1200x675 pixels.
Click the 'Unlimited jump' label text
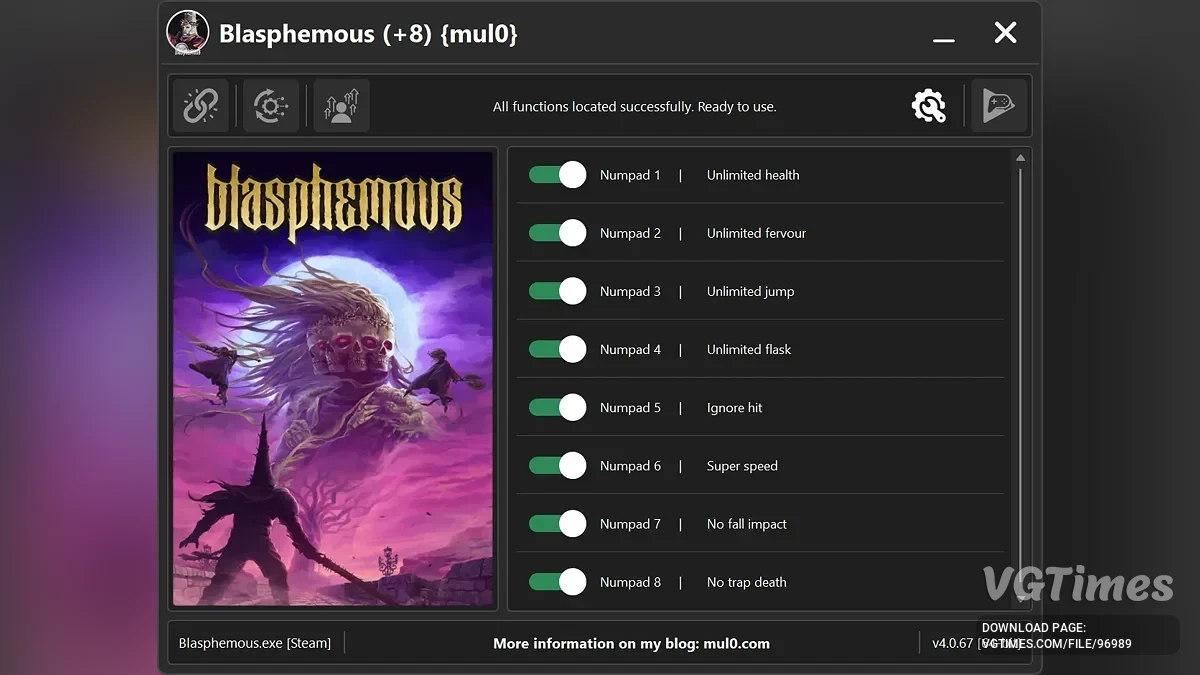[x=750, y=291]
